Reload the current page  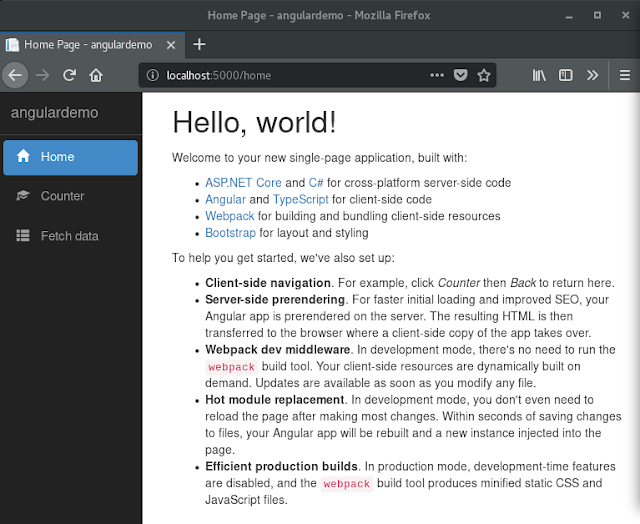point(70,75)
